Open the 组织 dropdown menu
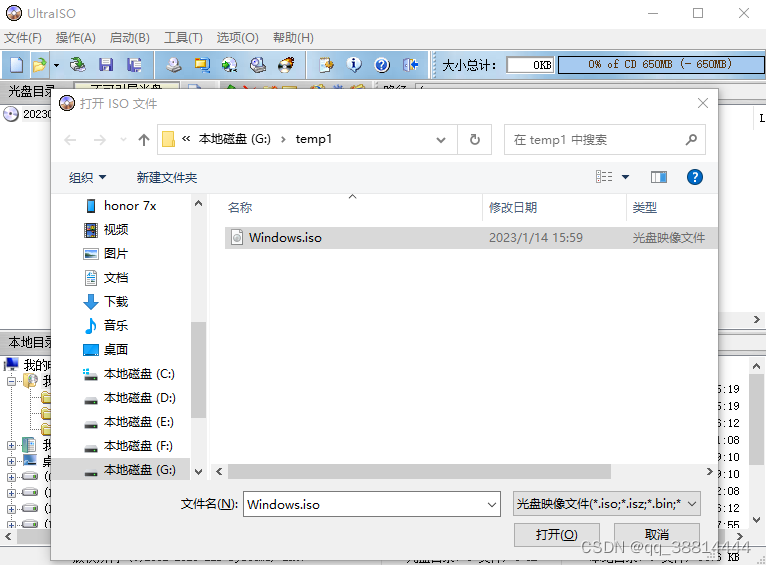The width and height of the screenshot is (766, 565). click(87, 177)
